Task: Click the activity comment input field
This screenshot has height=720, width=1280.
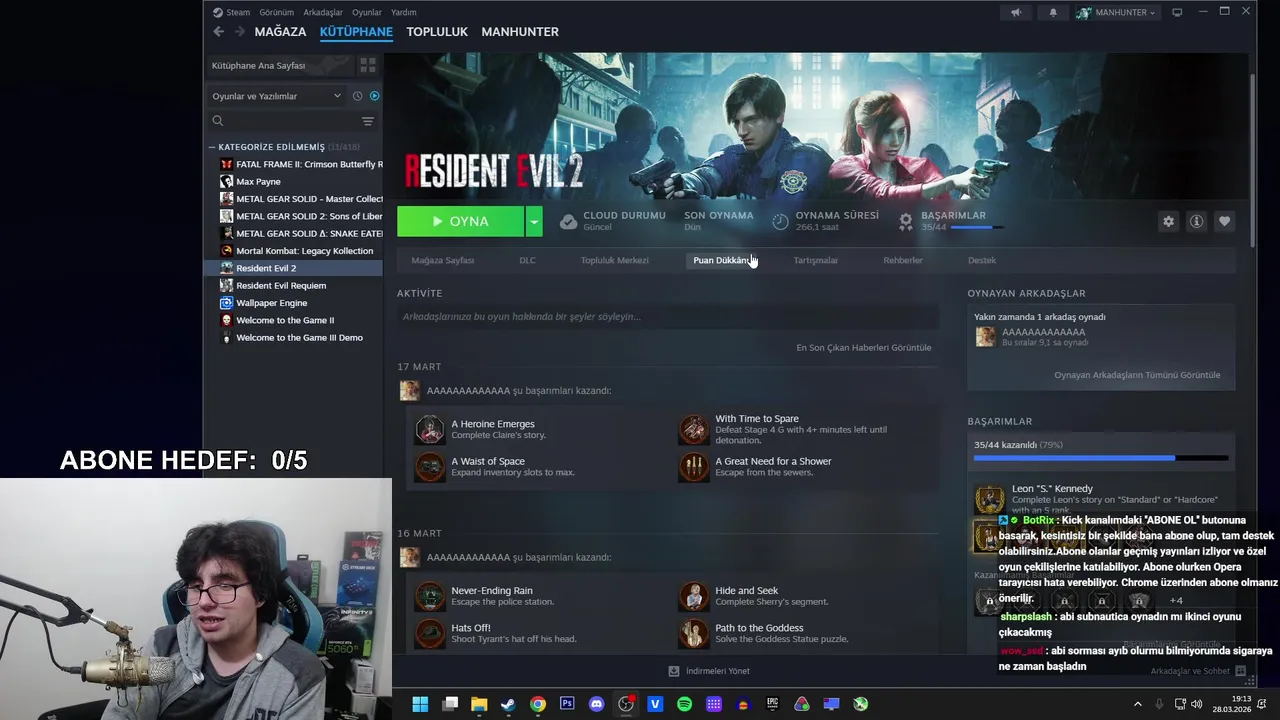Action: point(667,317)
